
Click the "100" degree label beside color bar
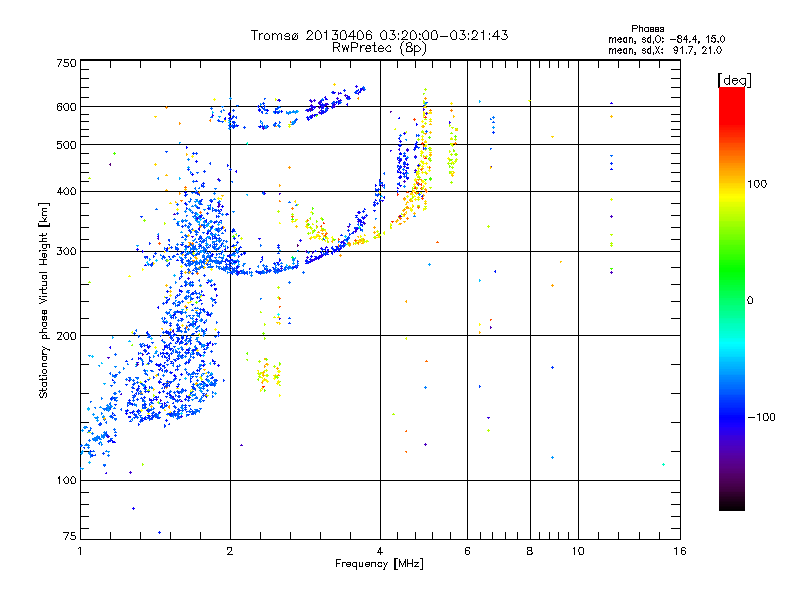(x=757, y=184)
